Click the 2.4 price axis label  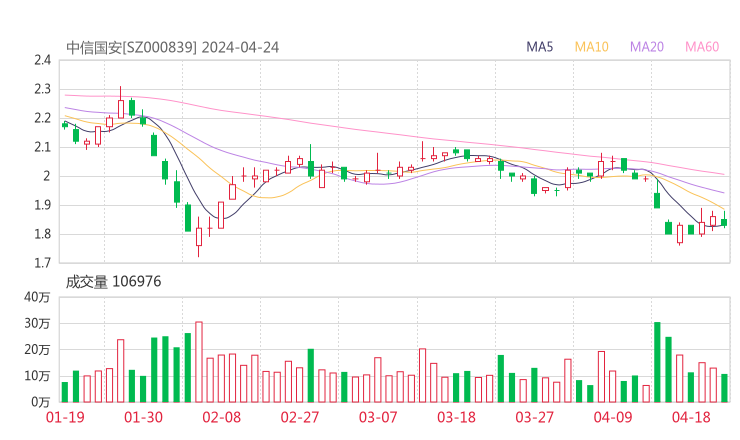[x=42, y=60]
